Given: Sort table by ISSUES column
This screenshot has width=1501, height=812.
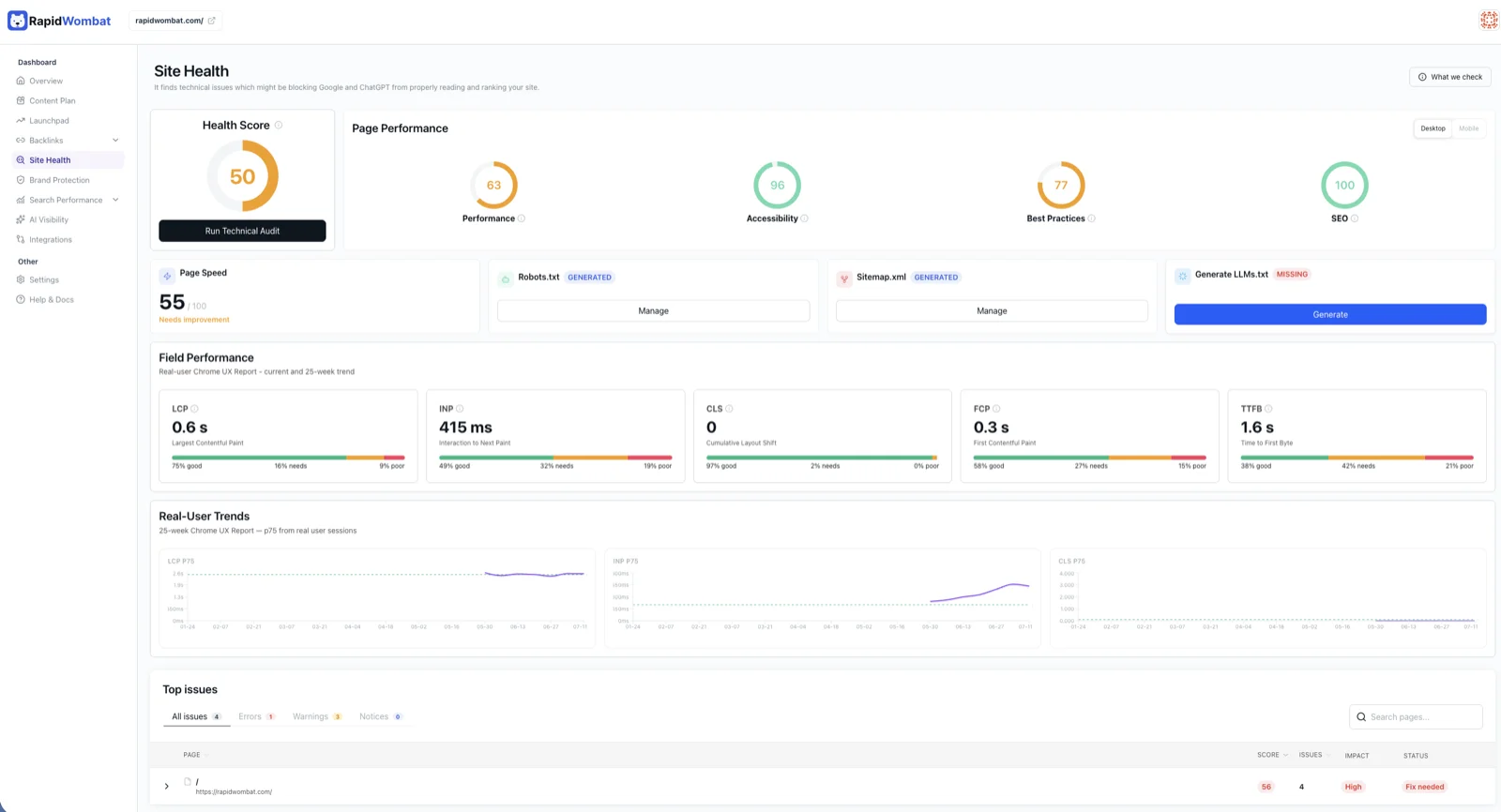Looking at the screenshot, I should [1314, 755].
